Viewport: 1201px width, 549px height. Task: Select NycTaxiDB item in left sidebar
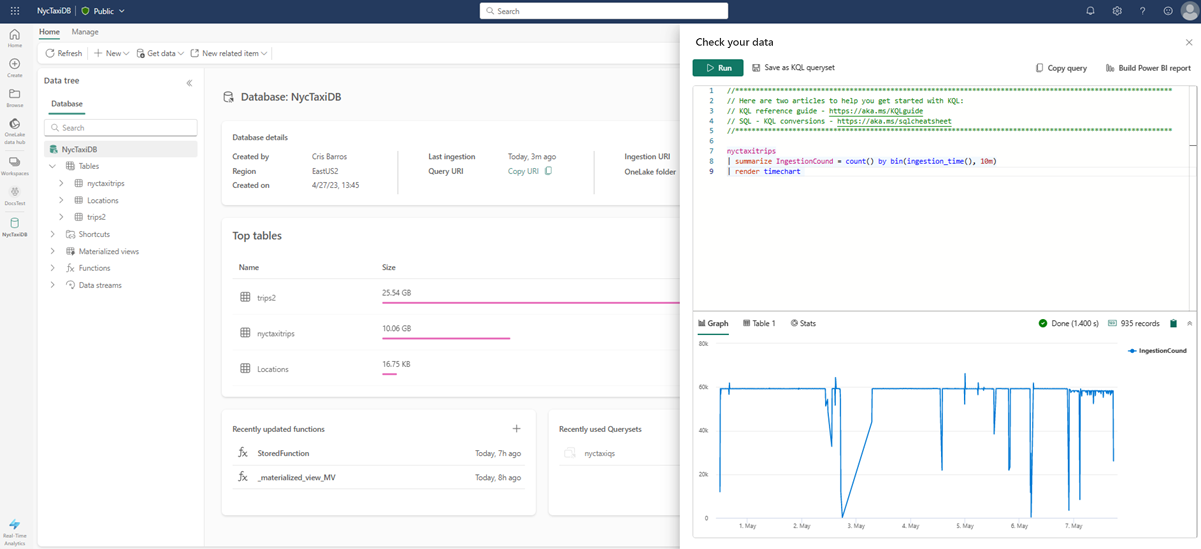tap(14, 227)
